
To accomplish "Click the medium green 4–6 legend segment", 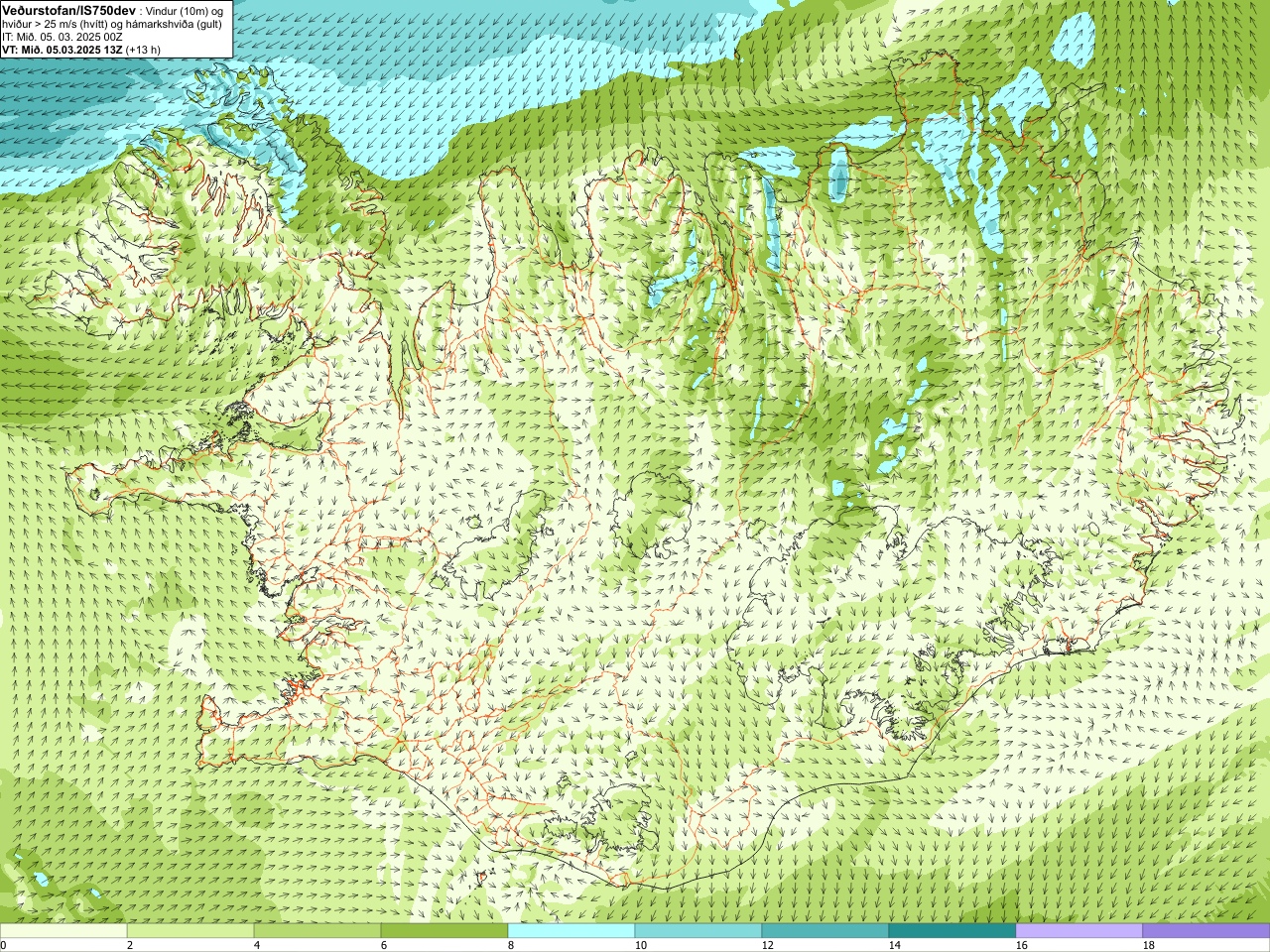I will click(x=317, y=931).
